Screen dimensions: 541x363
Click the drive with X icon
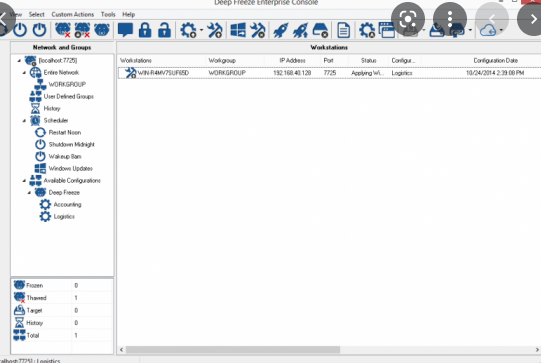[x=320, y=30]
